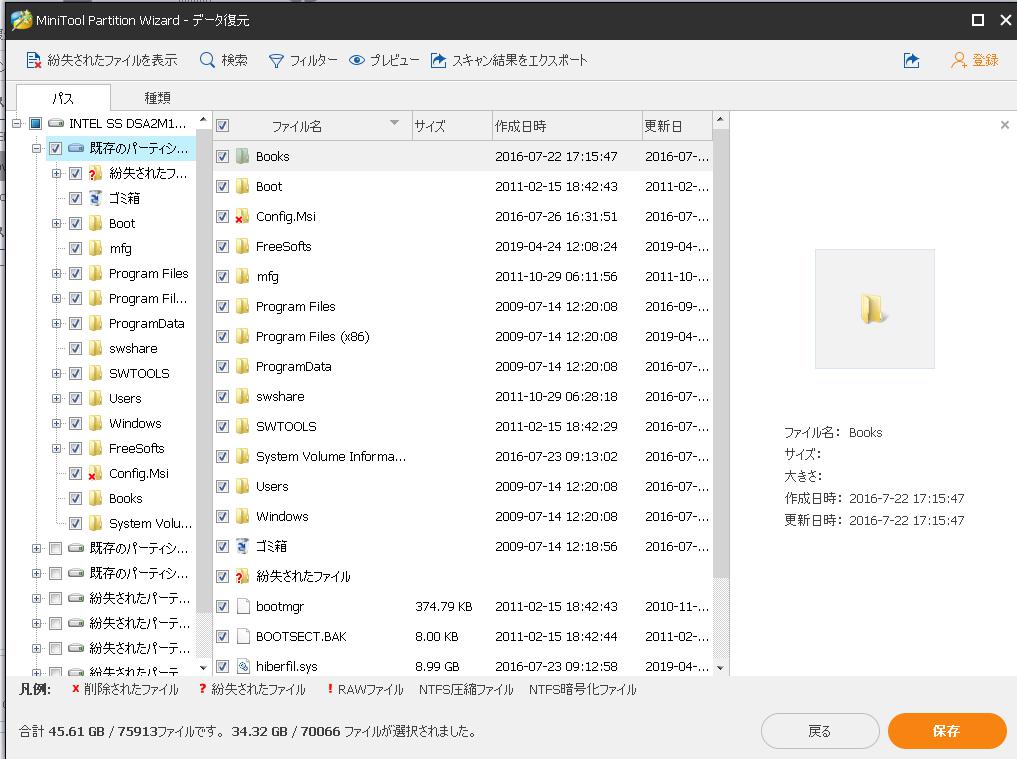This screenshot has height=759, width=1017.
Task: Click the 保存 save button
Action: [945, 731]
